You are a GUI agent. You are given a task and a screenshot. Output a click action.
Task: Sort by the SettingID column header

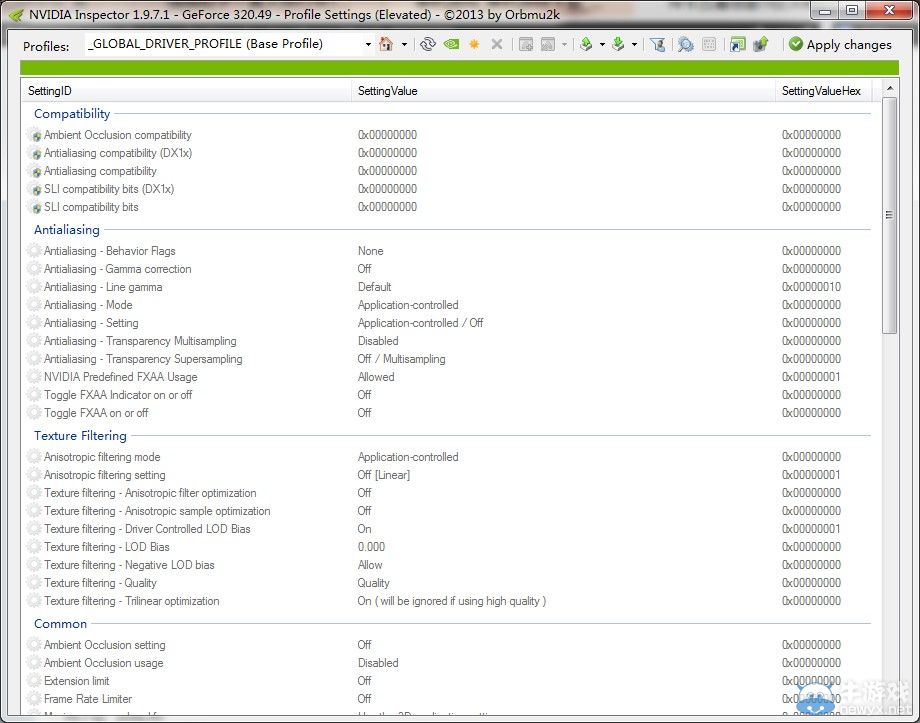click(187, 91)
